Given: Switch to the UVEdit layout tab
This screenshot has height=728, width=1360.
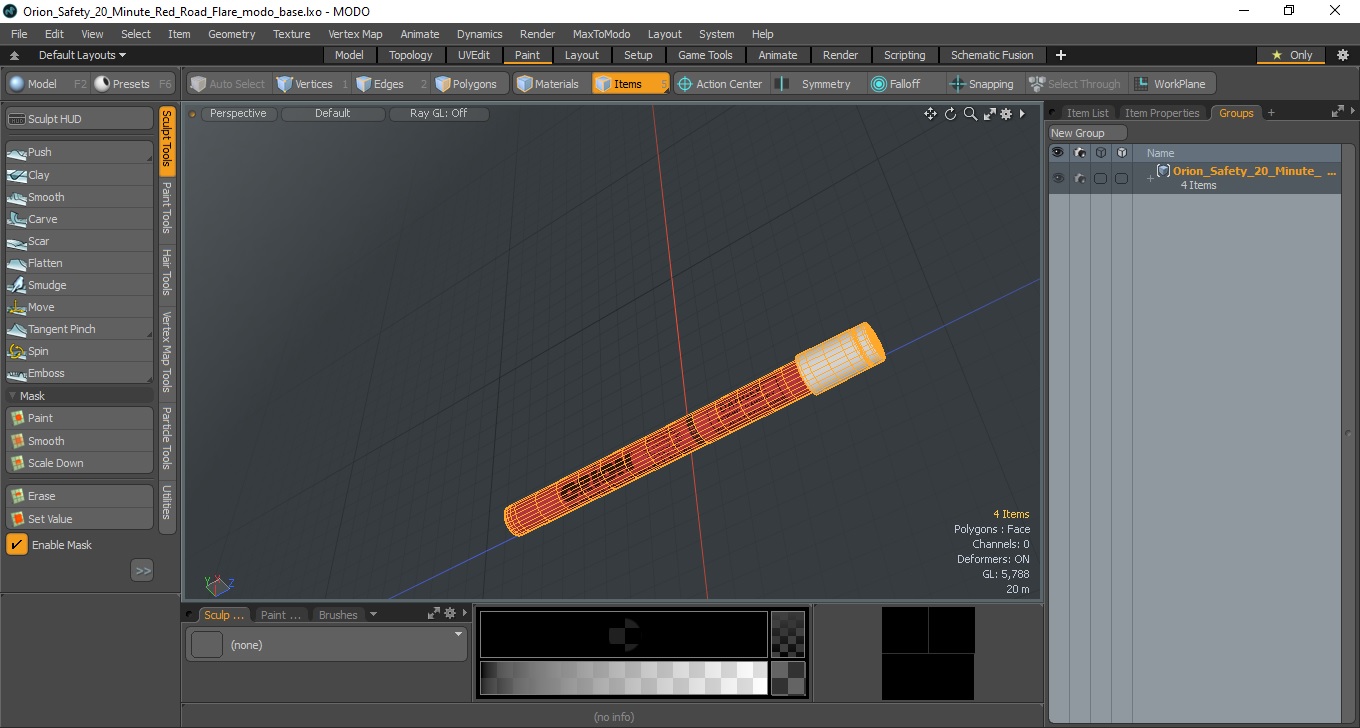Looking at the screenshot, I should (x=474, y=55).
